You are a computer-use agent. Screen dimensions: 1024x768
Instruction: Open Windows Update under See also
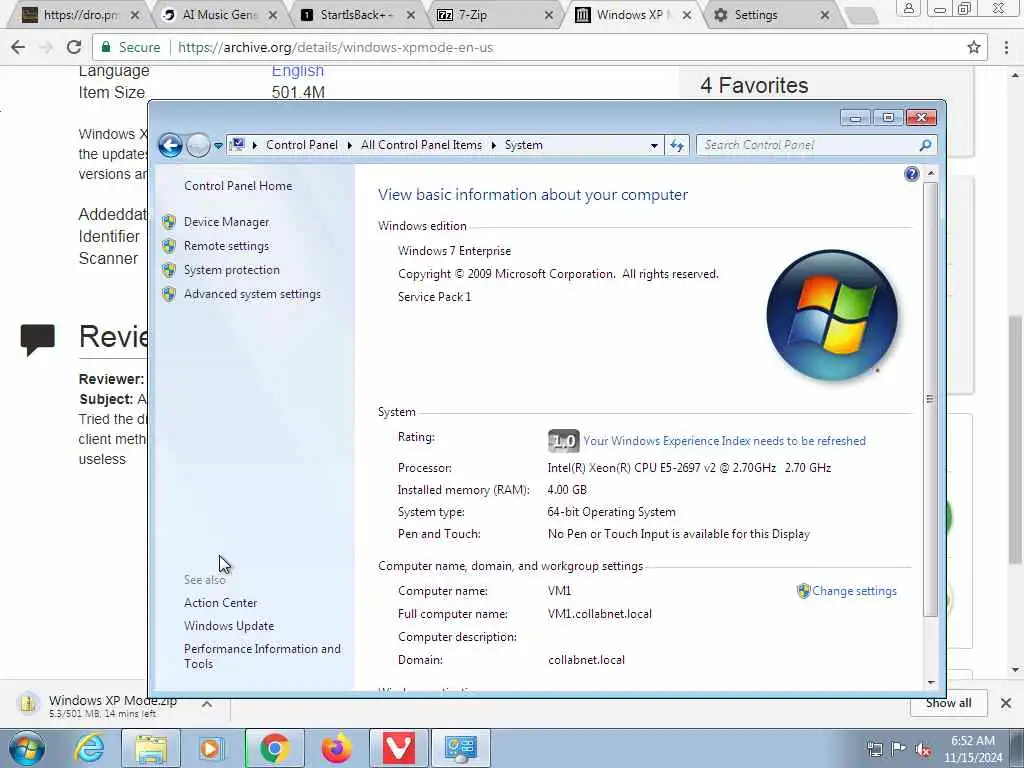(x=229, y=626)
